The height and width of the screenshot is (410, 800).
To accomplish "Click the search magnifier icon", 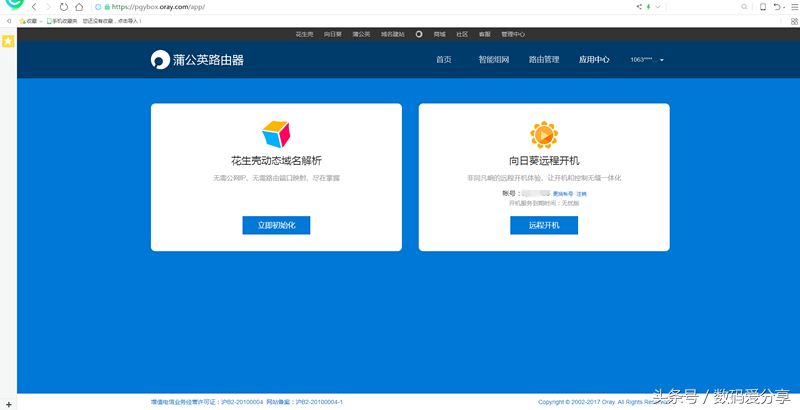I will (744, 7).
